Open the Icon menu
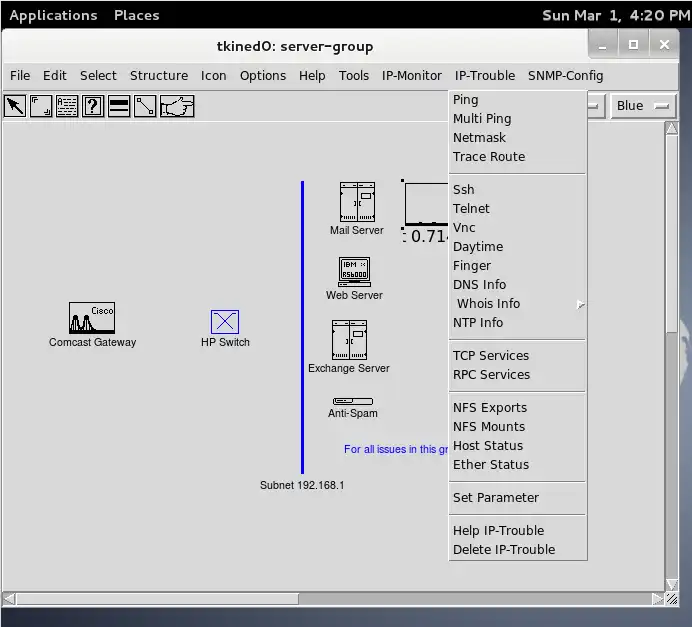This screenshot has width=692, height=627. (x=214, y=75)
